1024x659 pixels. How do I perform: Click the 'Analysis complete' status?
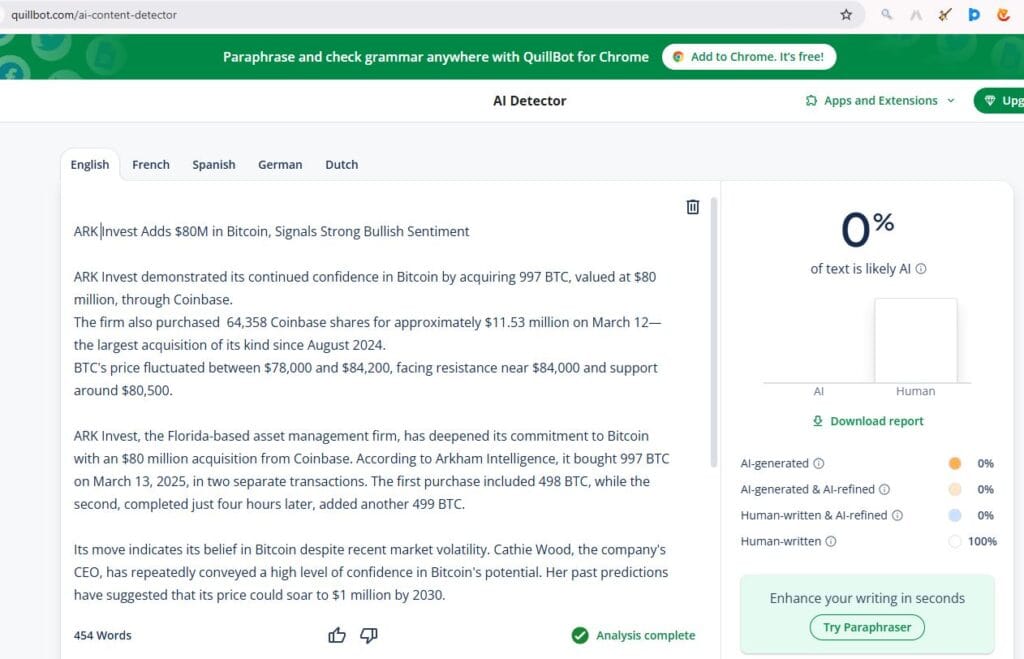coord(633,635)
